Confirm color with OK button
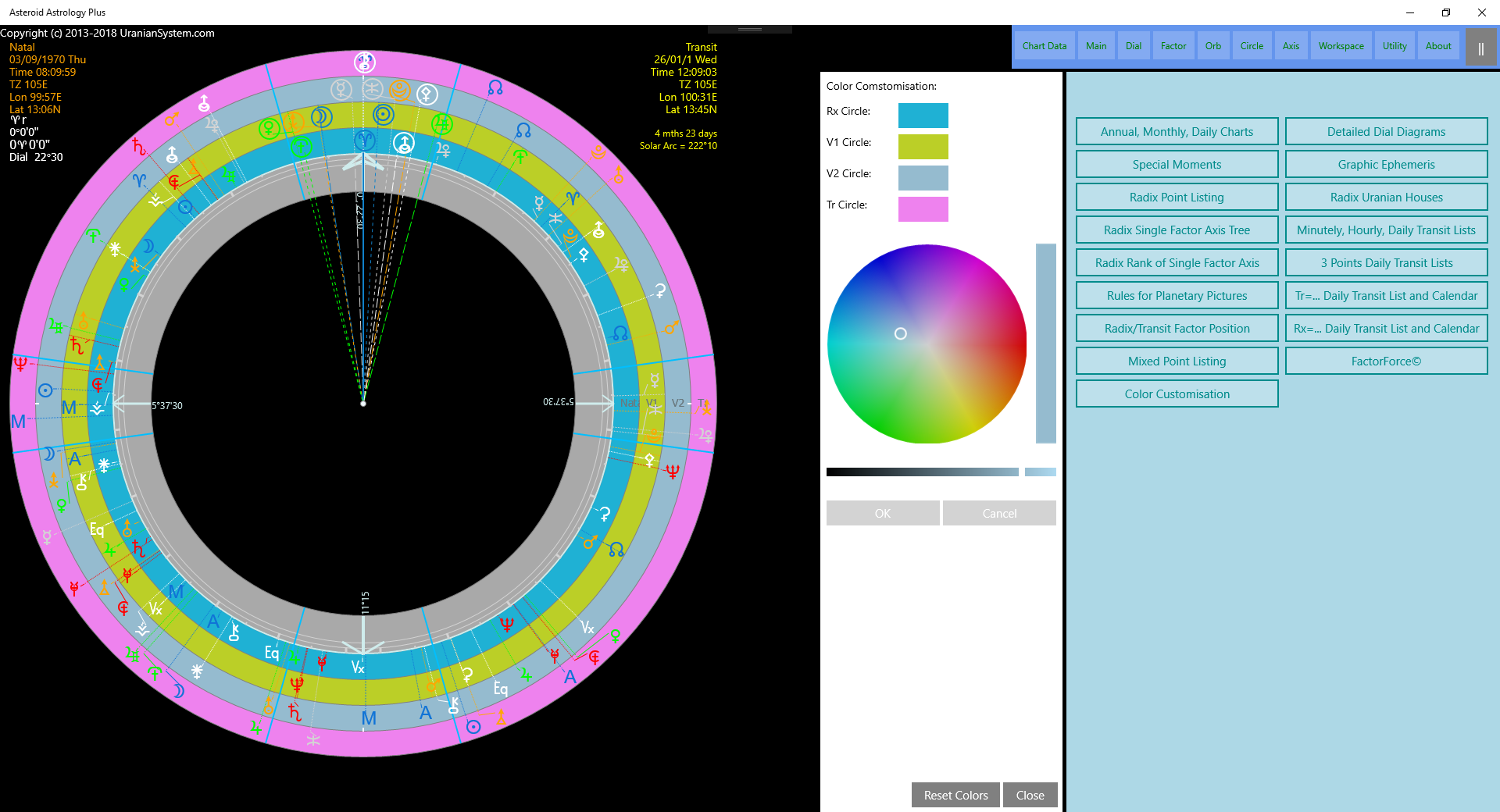Image resolution: width=1500 pixels, height=812 pixels. (x=883, y=513)
